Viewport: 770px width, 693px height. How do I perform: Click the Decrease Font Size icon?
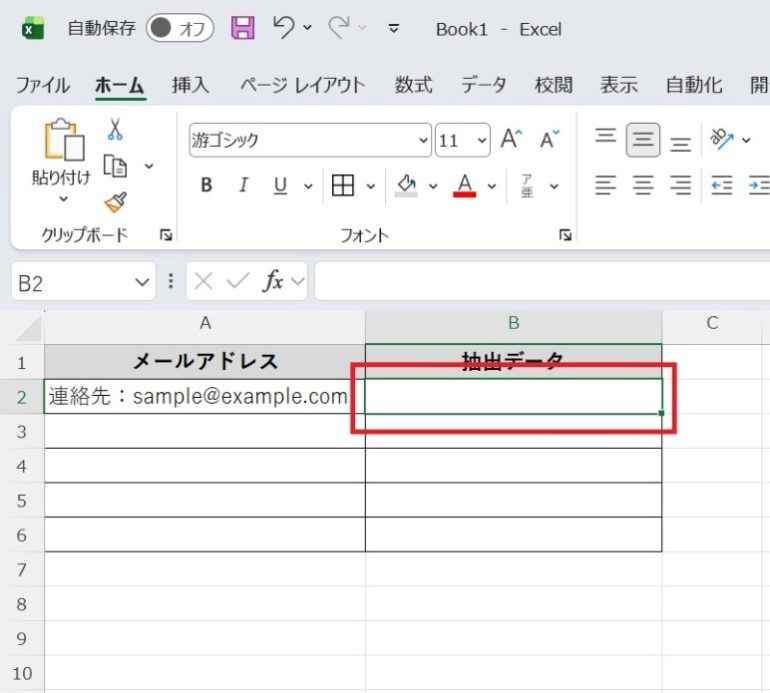click(x=550, y=139)
